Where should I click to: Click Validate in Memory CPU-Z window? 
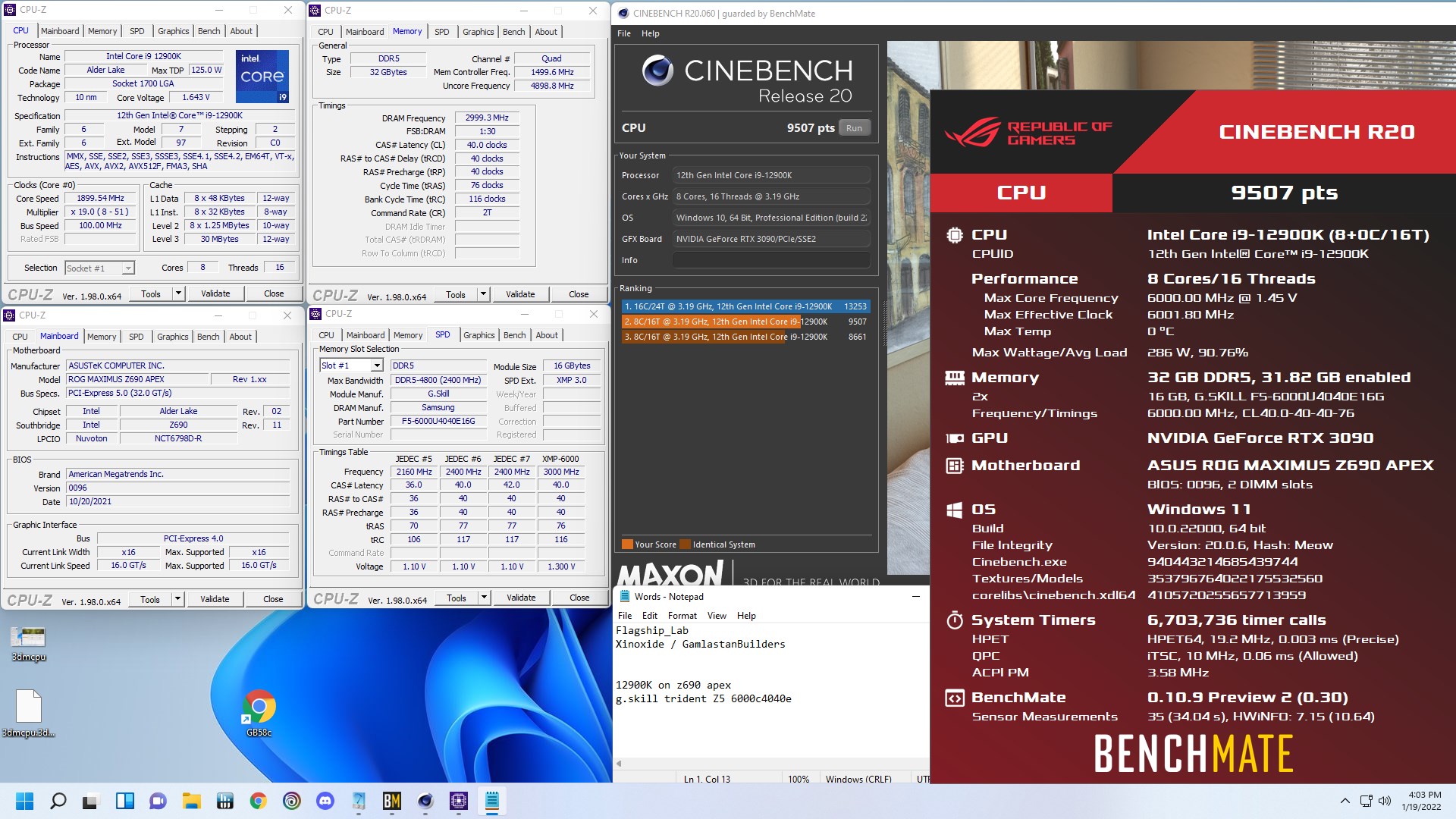[x=520, y=294]
